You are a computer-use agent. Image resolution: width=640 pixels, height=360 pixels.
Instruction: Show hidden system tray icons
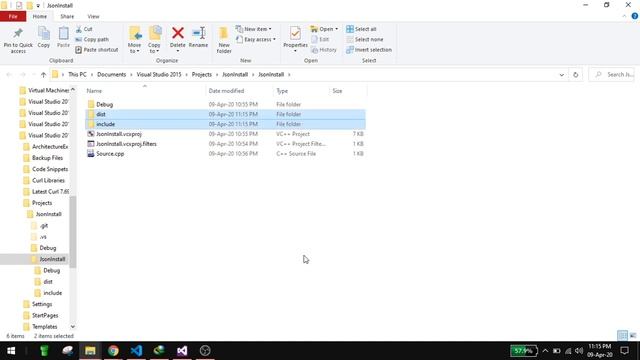545,351
